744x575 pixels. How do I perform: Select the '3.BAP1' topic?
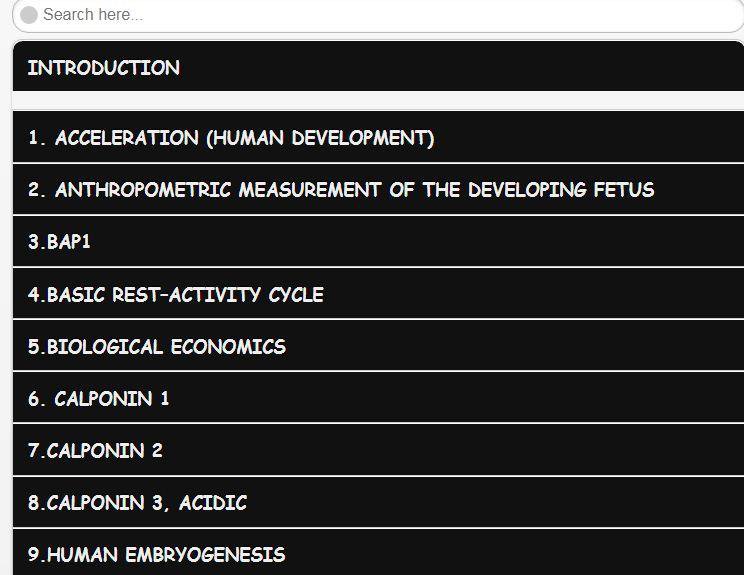tap(378, 242)
